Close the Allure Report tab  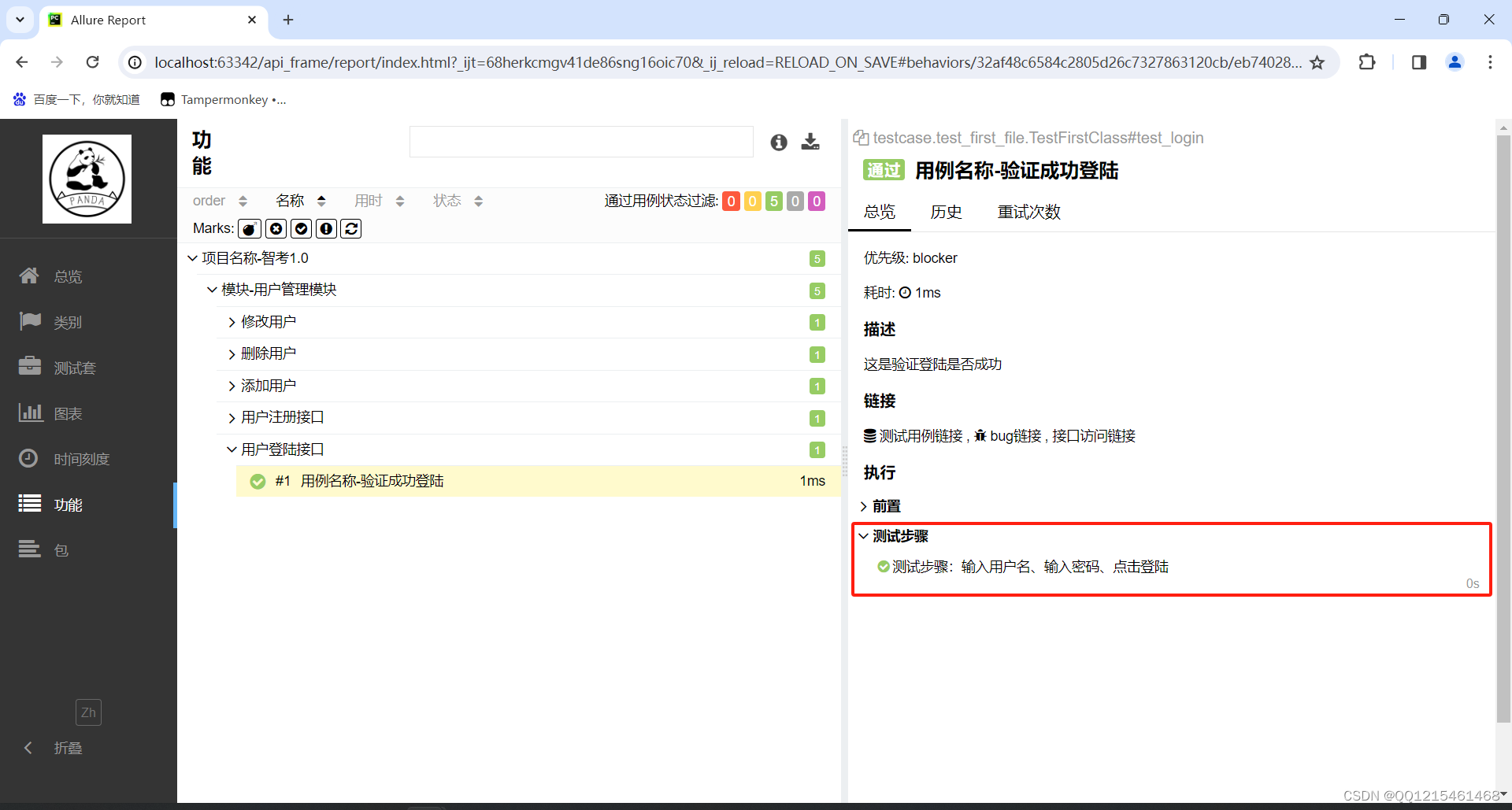point(252,20)
